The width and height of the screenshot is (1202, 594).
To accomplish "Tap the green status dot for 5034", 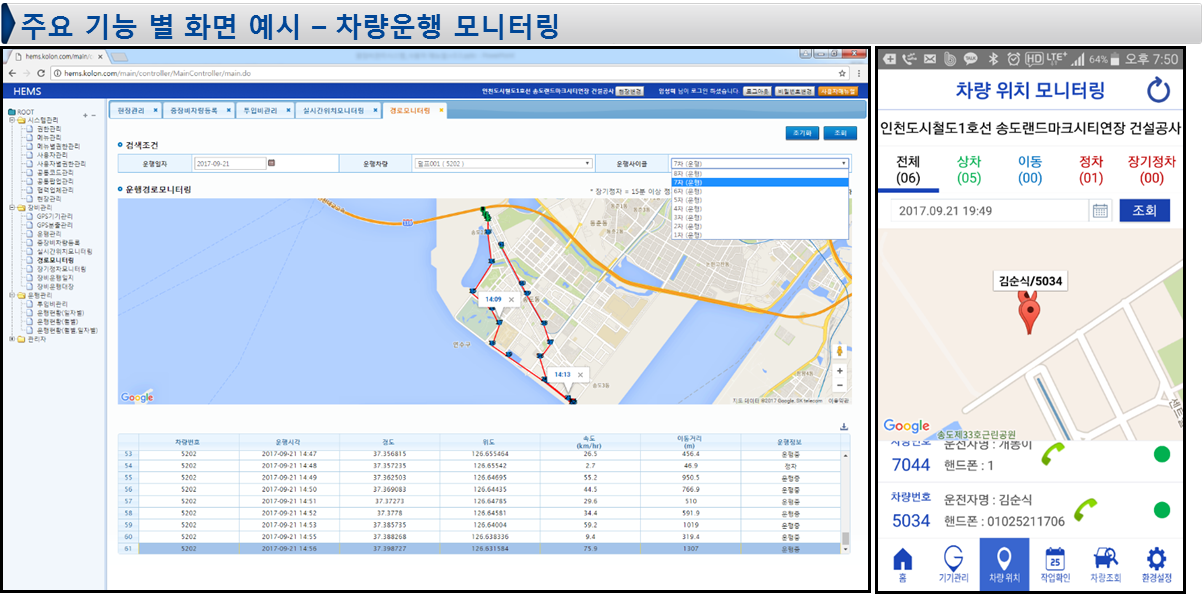I will [x=1162, y=510].
